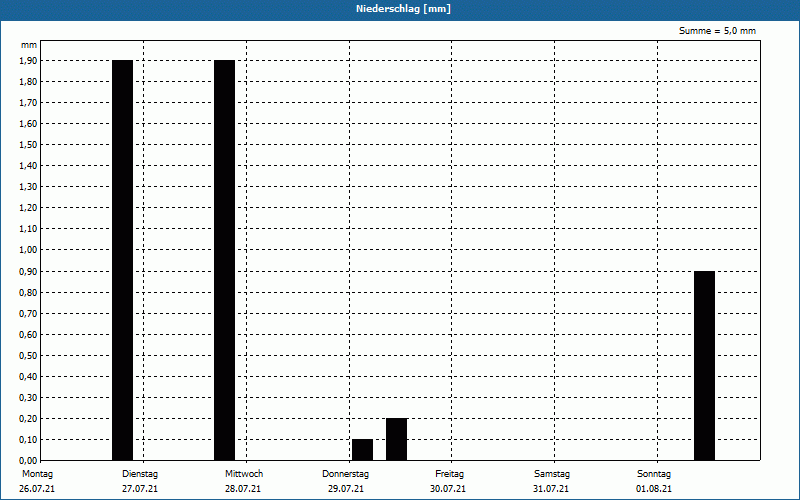Click the Donnerstag axis label

pyautogui.click(x=345, y=474)
